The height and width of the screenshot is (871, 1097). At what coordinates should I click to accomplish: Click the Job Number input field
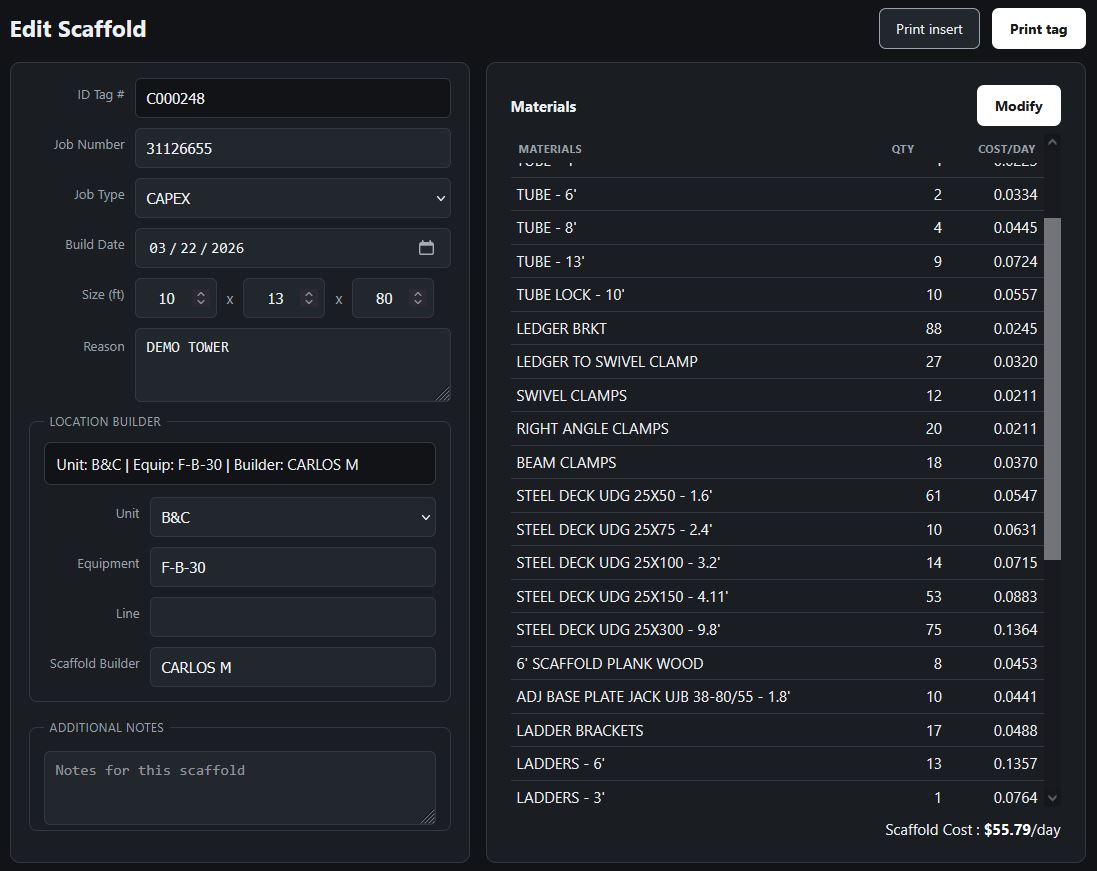292,148
